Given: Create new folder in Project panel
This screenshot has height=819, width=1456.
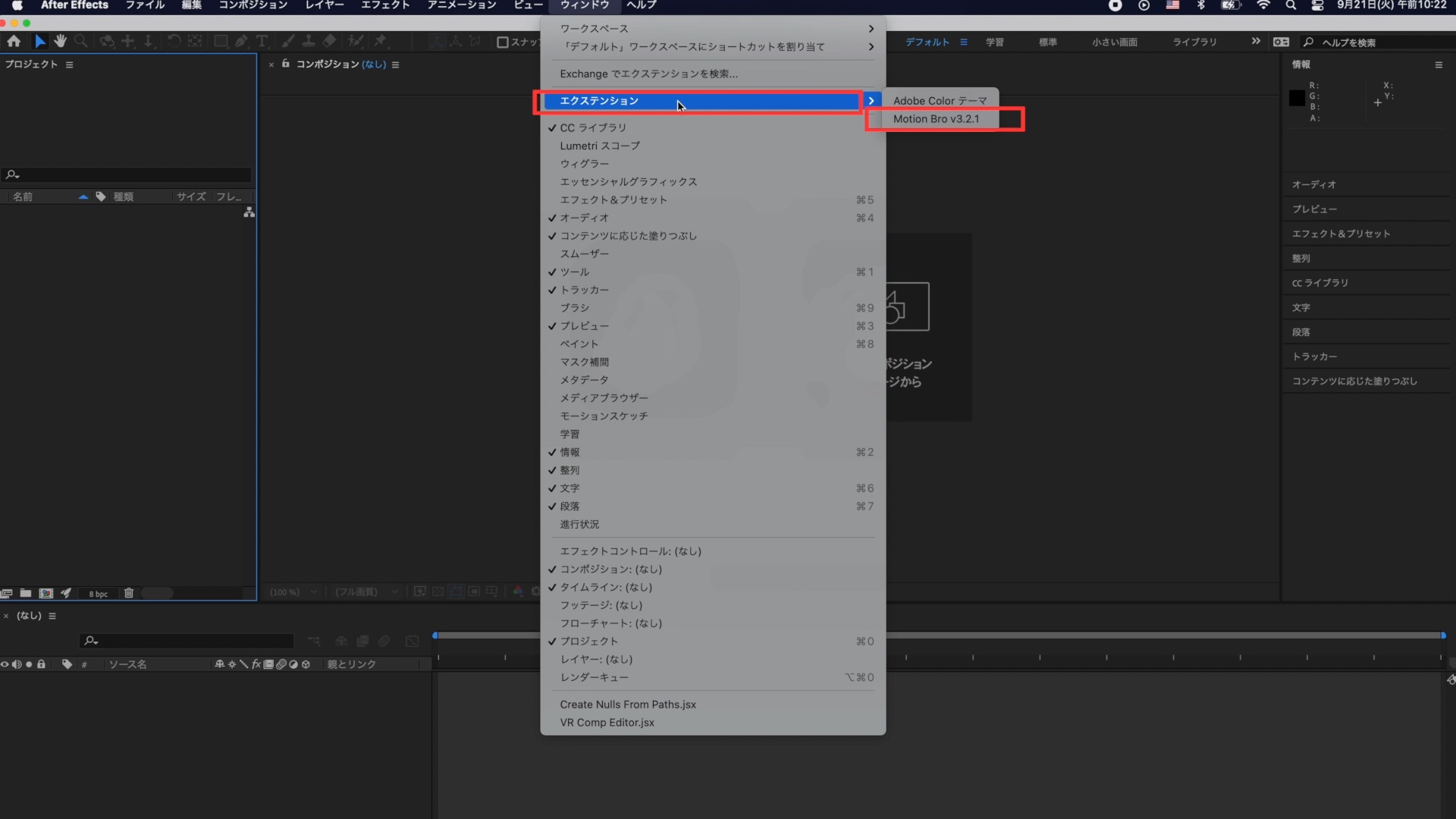Looking at the screenshot, I should point(26,593).
